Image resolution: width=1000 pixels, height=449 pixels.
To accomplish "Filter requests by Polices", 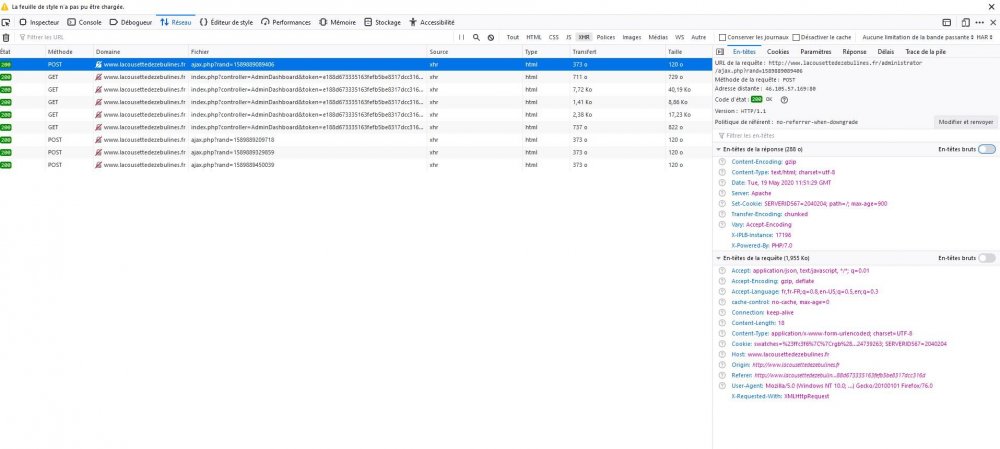I will (606, 38).
